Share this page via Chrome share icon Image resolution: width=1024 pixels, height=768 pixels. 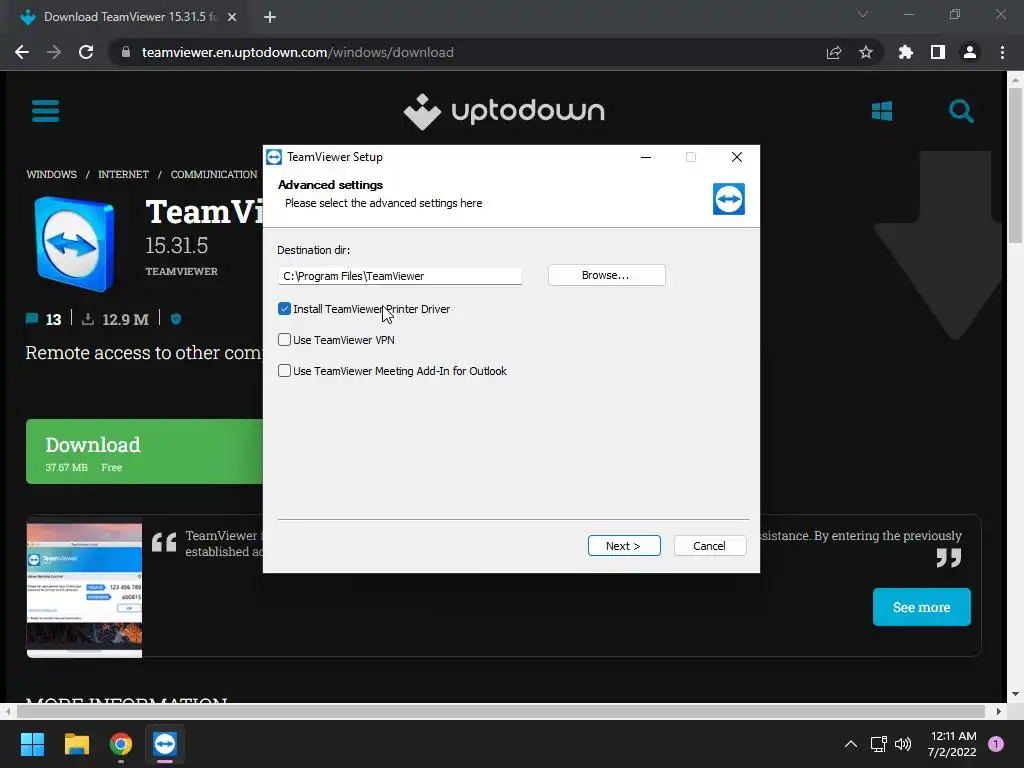coord(834,52)
